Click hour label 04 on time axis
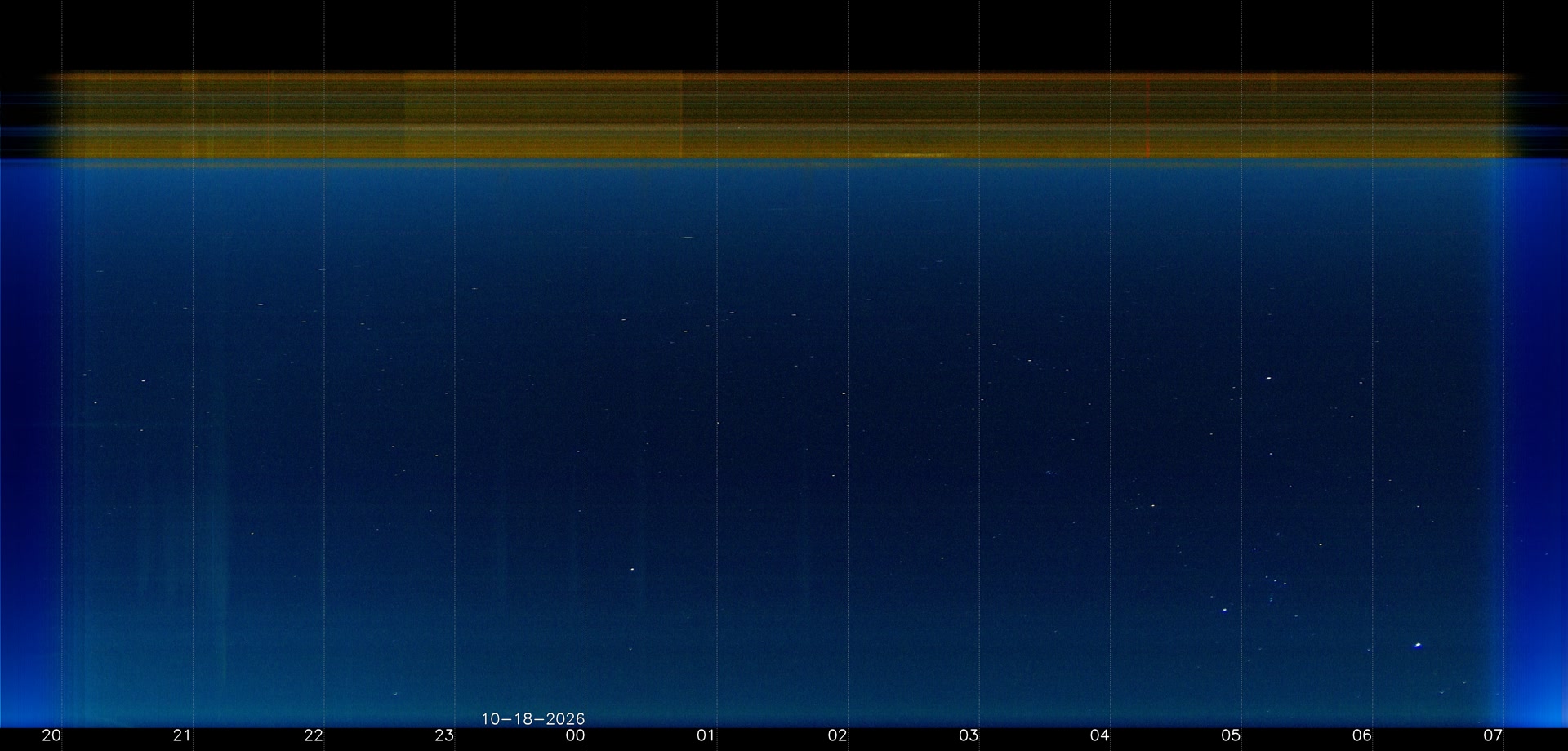This screenshot has height=751, width=1568. click(1100, 735)
